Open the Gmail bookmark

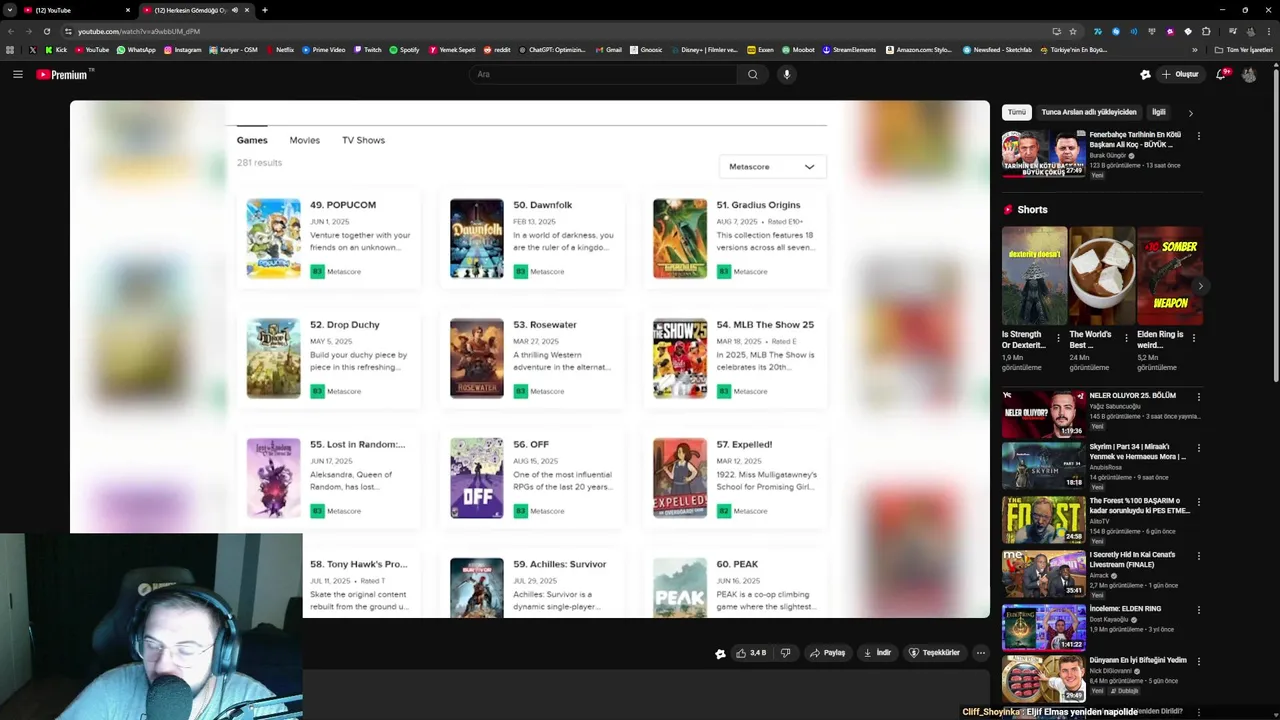click(x=608, y=49)
